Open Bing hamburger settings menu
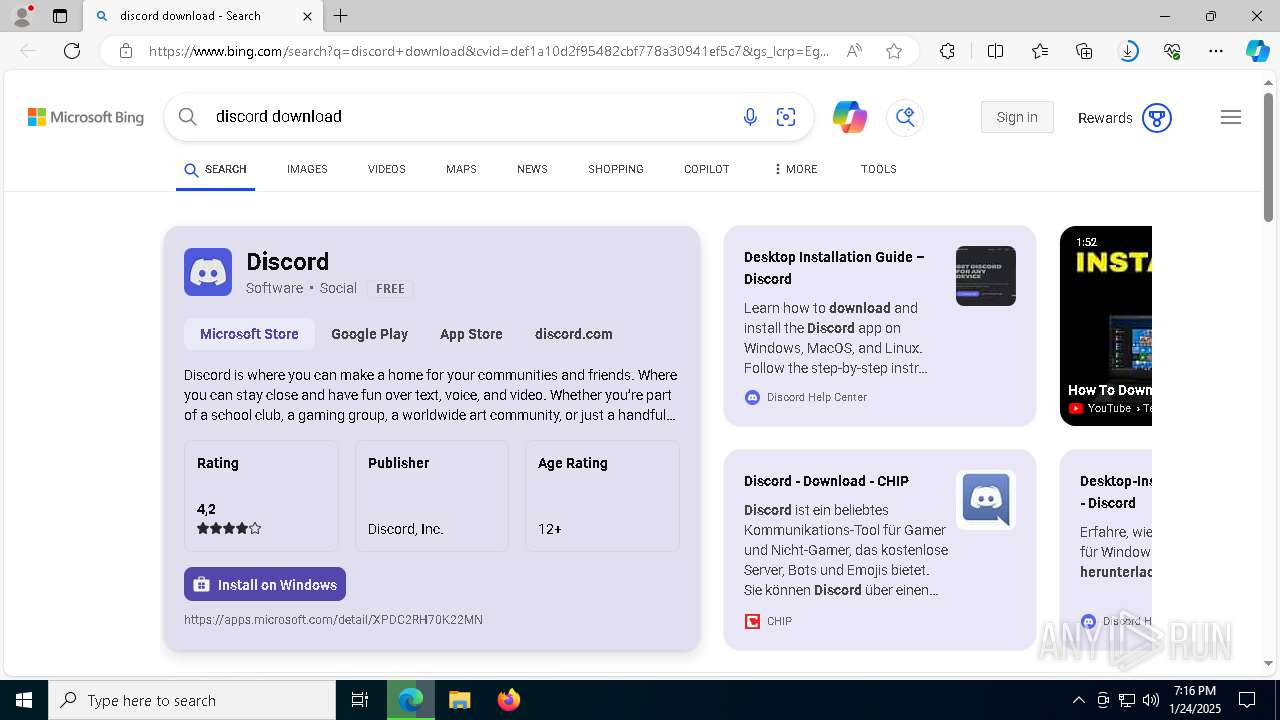 point(1231,117)
